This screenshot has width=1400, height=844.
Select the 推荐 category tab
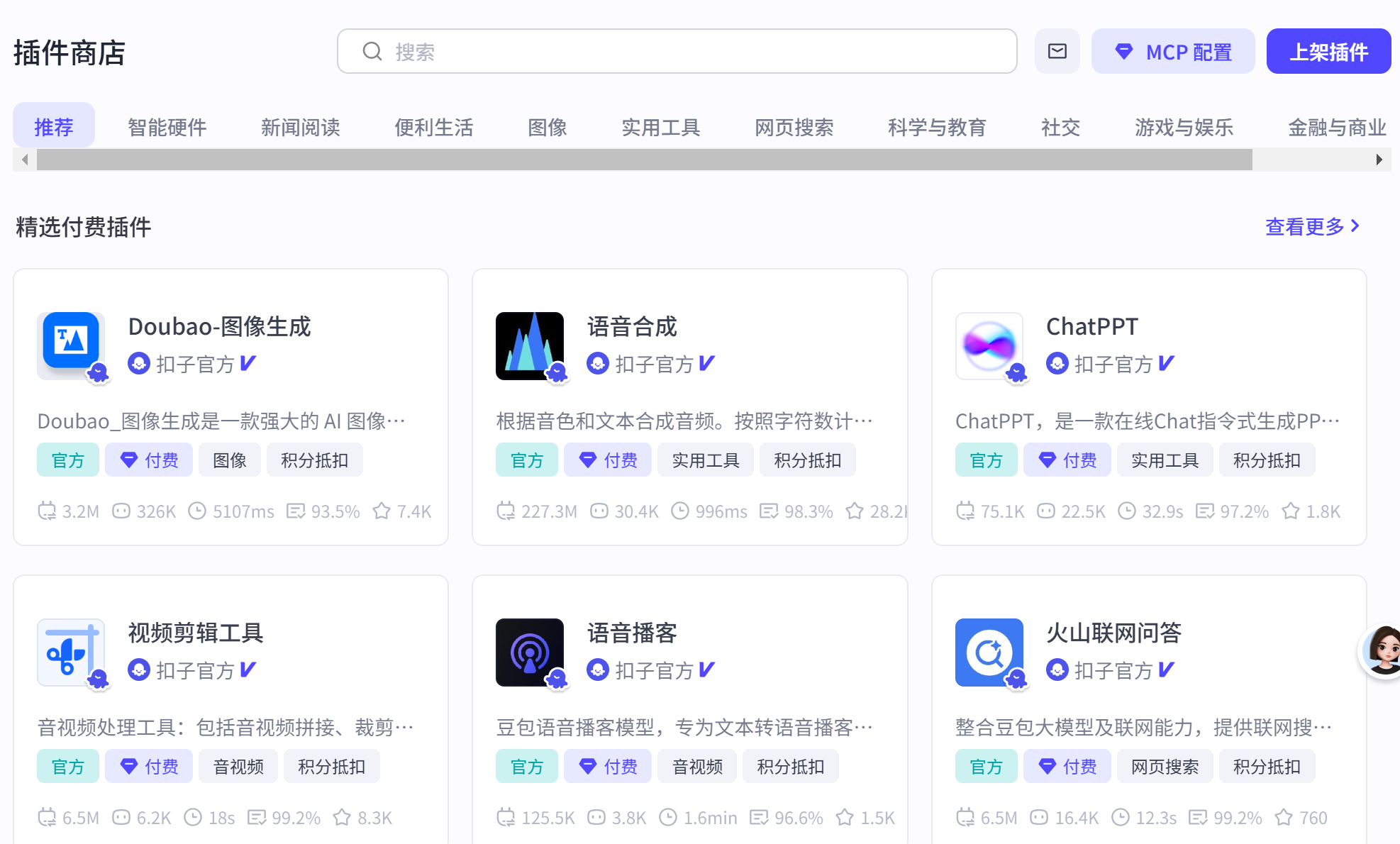54,126
